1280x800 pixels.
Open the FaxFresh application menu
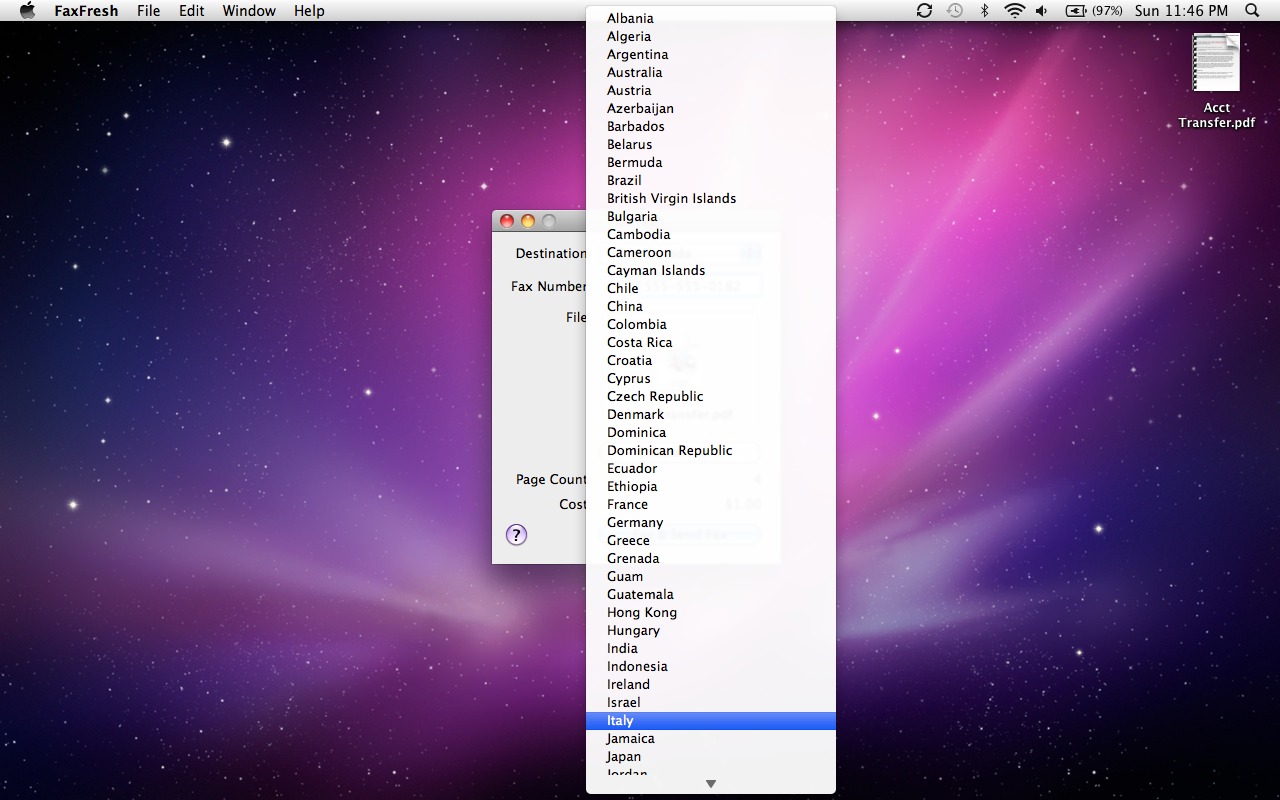tap(86, 11)
